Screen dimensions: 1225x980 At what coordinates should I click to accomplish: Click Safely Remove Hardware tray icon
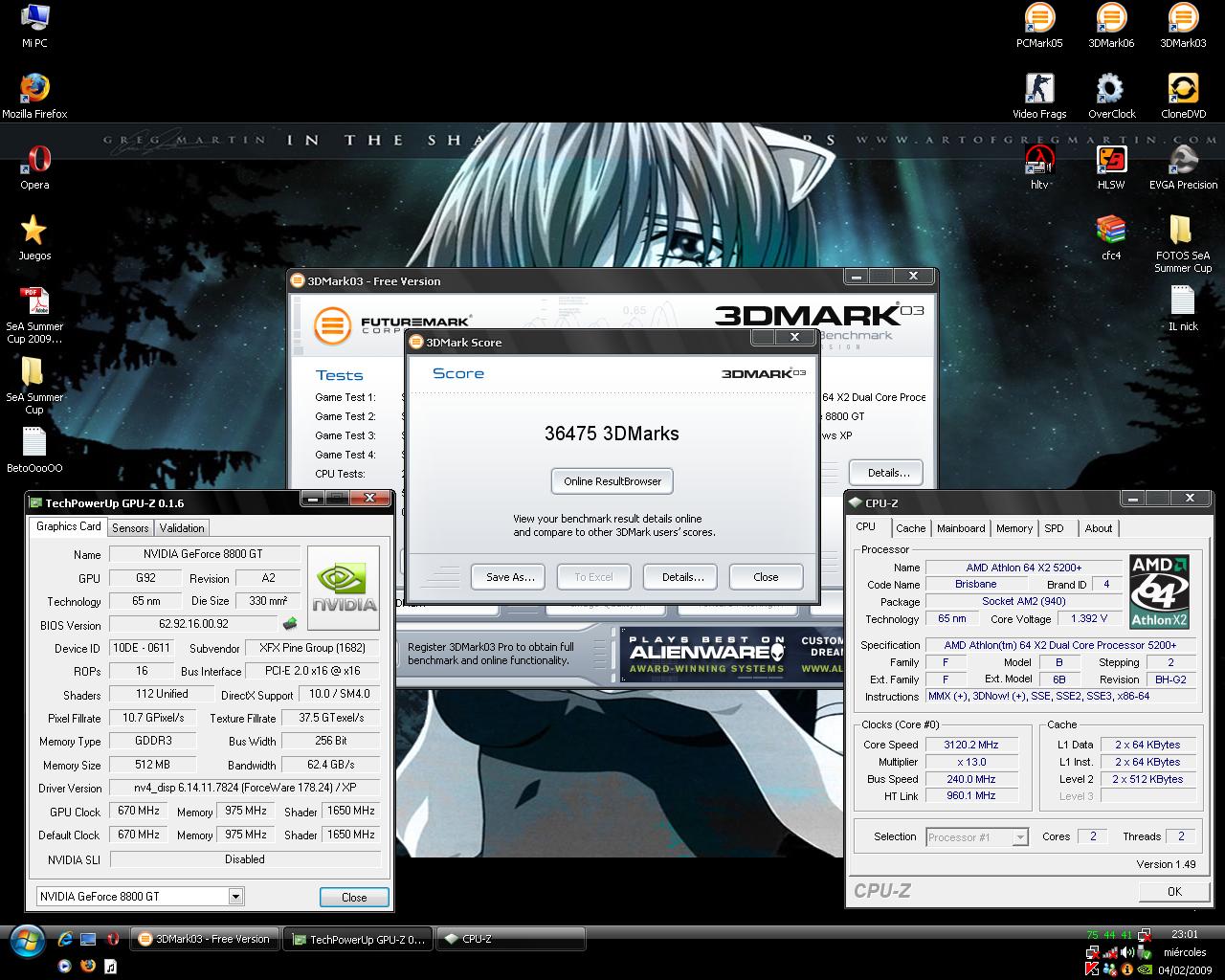[1144, 953]
